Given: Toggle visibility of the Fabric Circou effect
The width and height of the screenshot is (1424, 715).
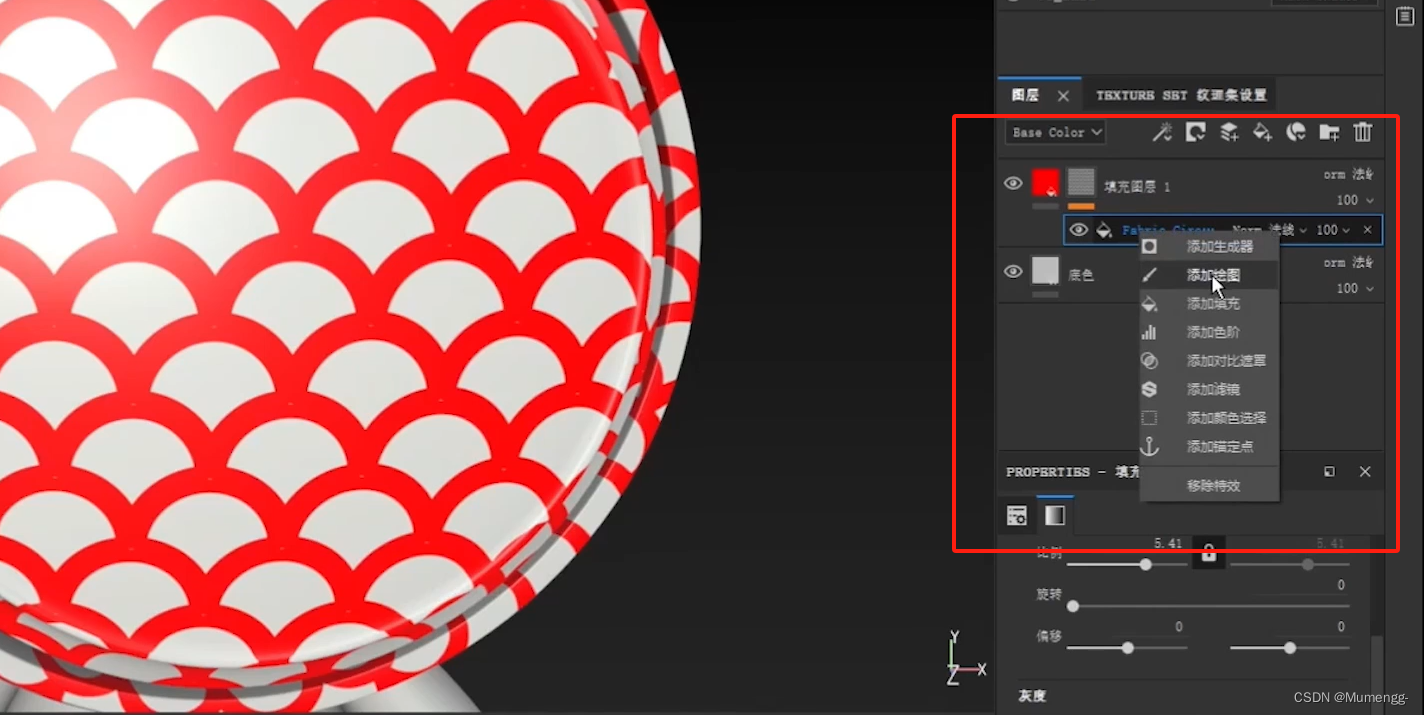Looking at the screenshot, I should coord(1078,230).
